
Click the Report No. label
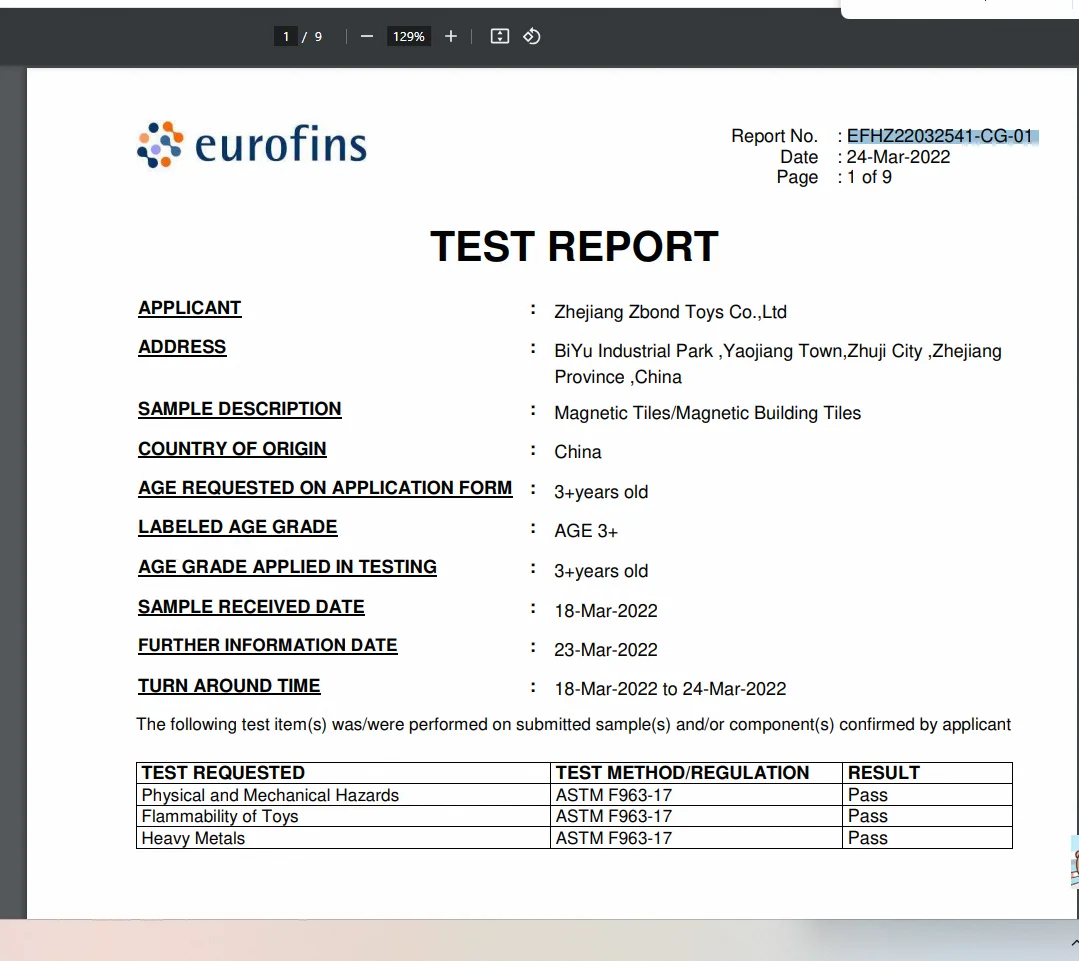pyautogui.click(x=774, y=136)
